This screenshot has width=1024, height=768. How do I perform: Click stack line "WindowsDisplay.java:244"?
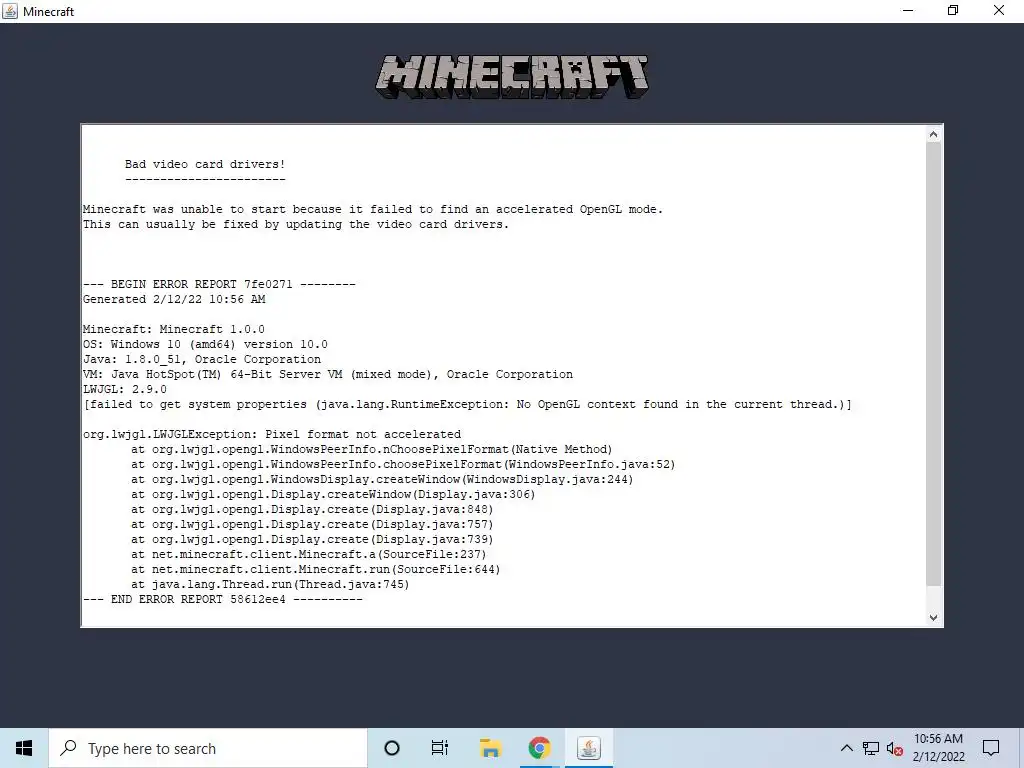[382, 480]
